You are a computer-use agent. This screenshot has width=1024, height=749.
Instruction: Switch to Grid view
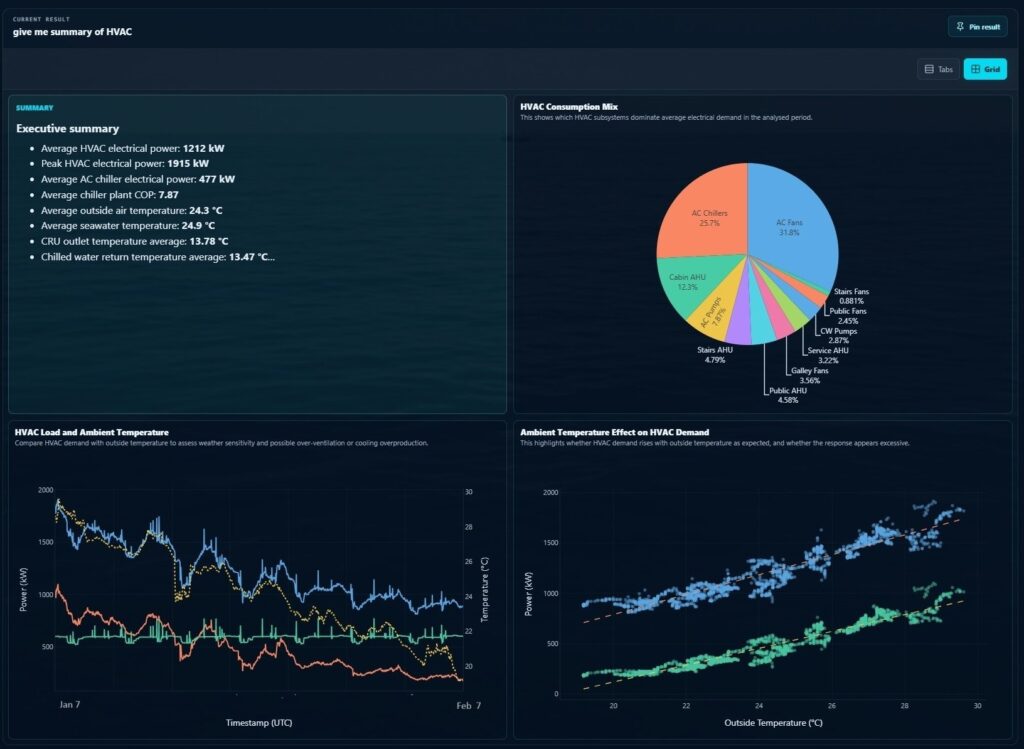pyautogui.click(x=985, y=69)
